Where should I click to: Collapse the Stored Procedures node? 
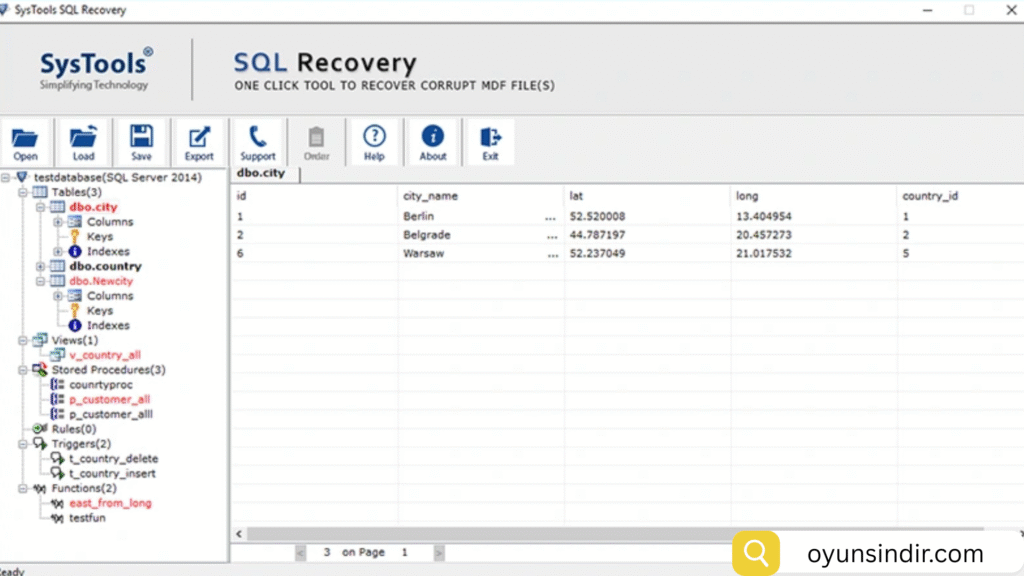click(24, 370)
